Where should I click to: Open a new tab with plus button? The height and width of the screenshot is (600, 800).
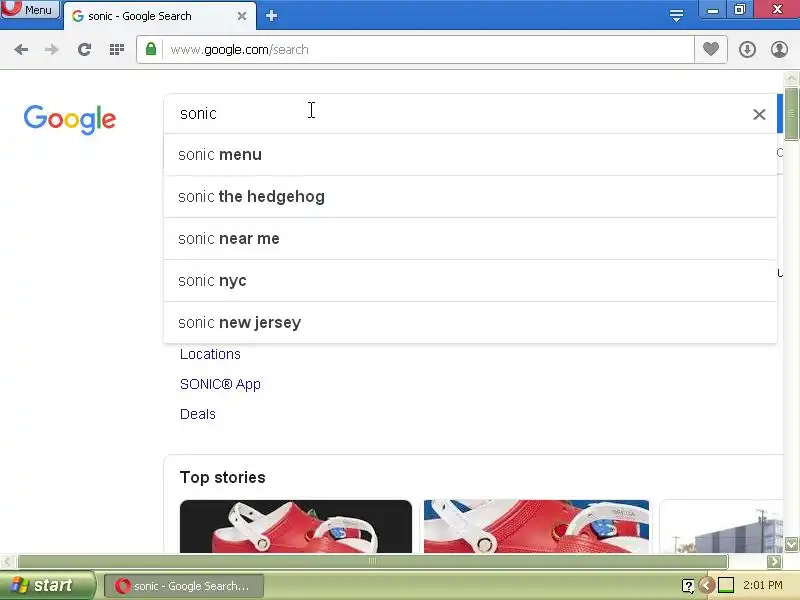coord(271,16)
